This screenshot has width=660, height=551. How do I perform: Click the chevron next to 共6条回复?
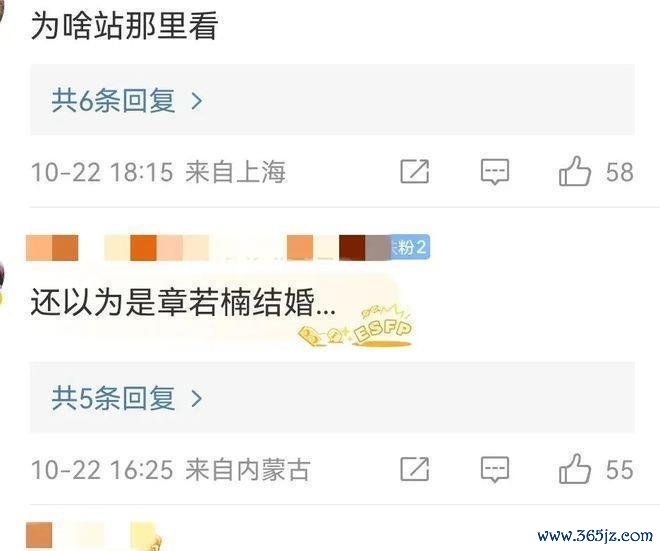click(197, 101)
